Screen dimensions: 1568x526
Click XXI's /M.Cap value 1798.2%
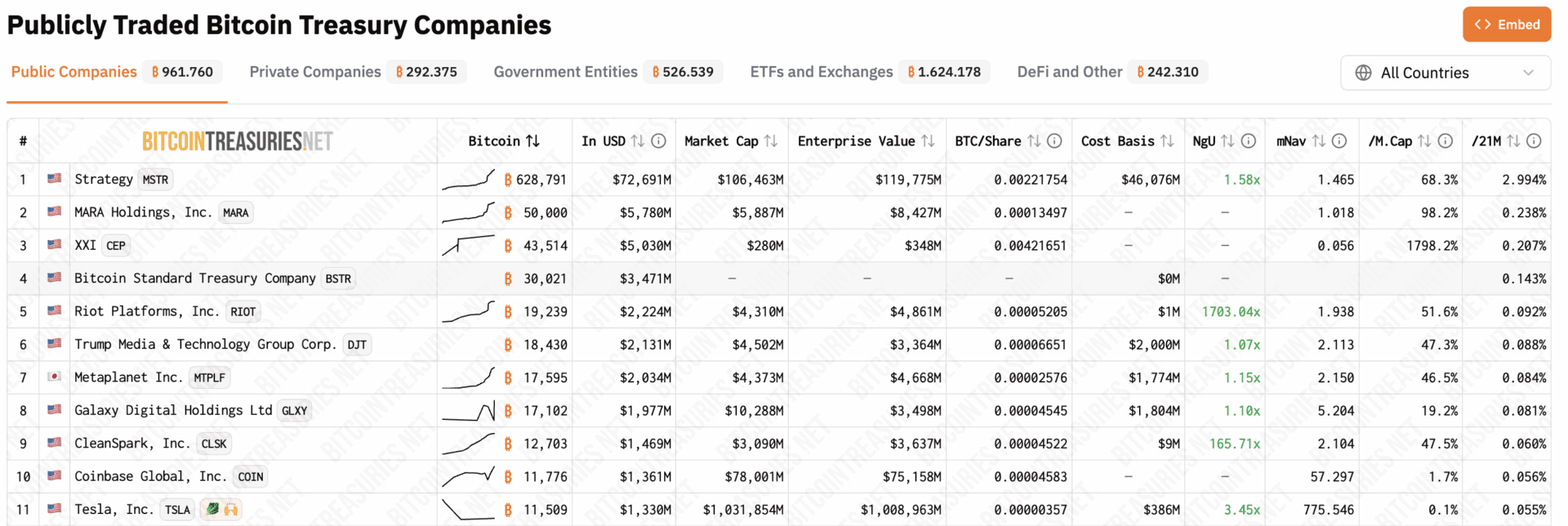click(1432, 246)
